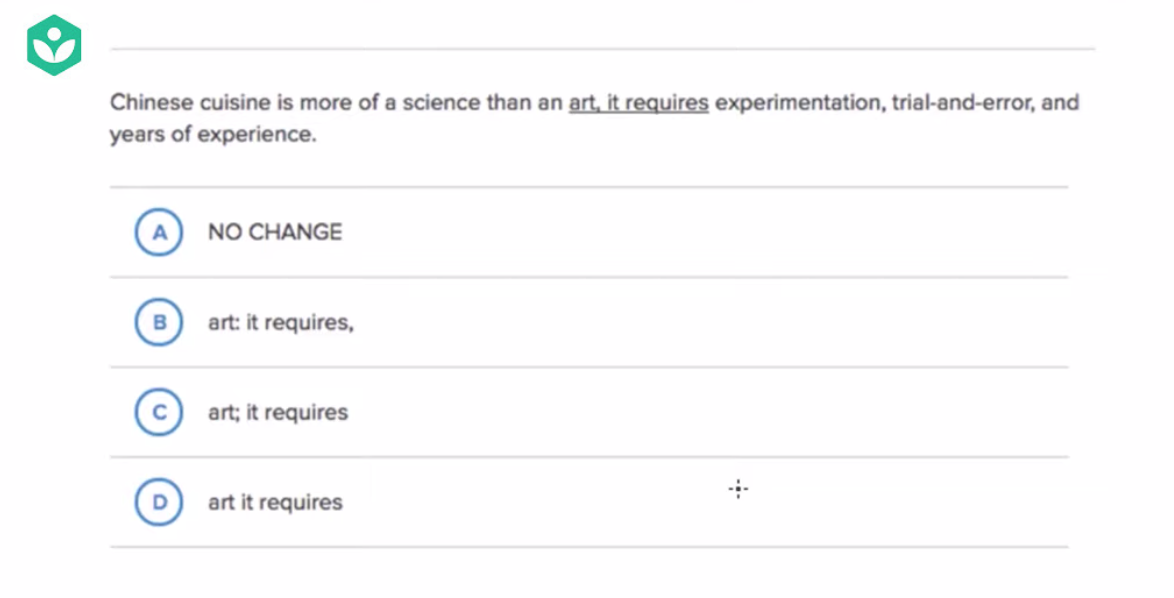Click empty row area beside "art; it requires"
Image resolution: width=1174 pixels, height=598 pixels.
[700, 412]
